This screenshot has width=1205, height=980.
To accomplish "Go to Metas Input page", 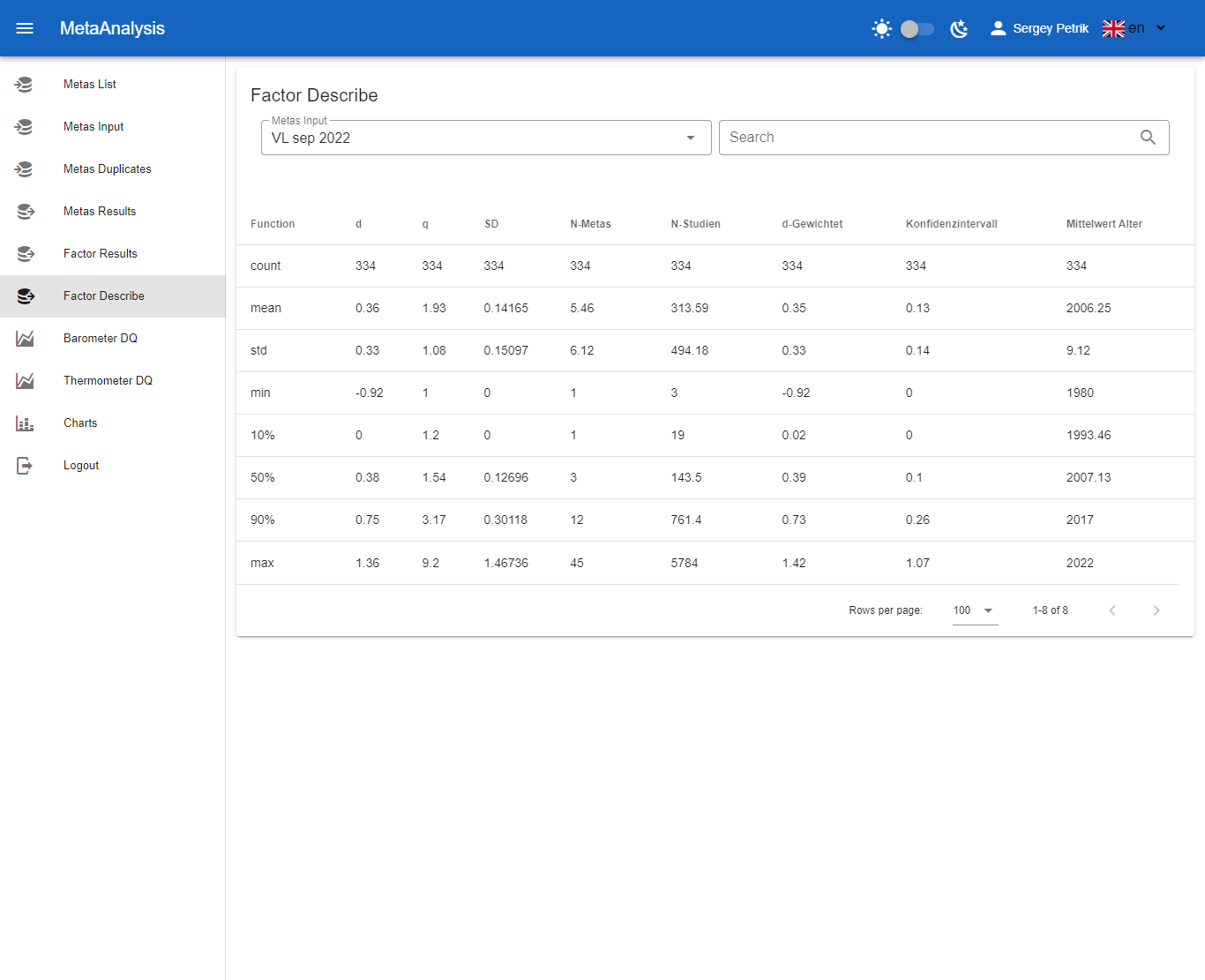I will (x=113, y=127).
